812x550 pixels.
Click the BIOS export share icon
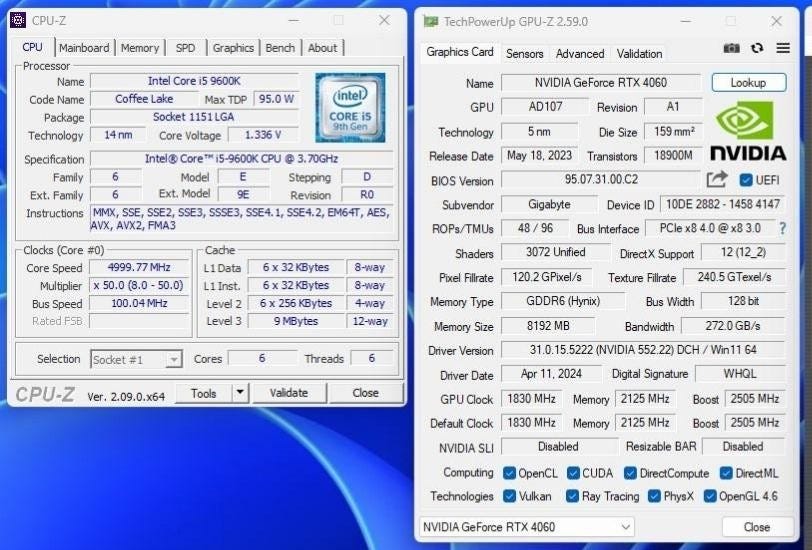click(x=717, y=180)
